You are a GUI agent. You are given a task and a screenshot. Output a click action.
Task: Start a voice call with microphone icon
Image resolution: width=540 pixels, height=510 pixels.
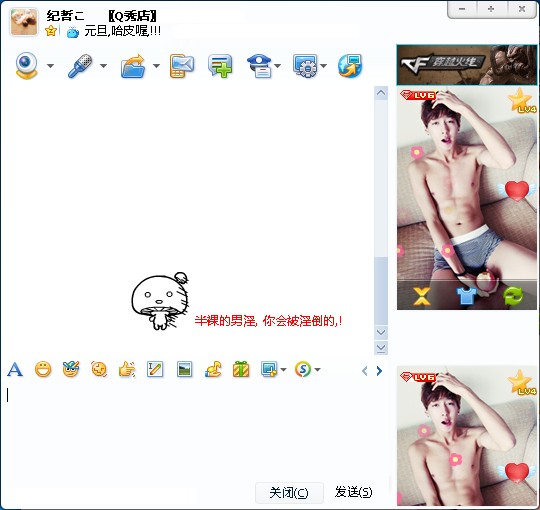(80, 65)
